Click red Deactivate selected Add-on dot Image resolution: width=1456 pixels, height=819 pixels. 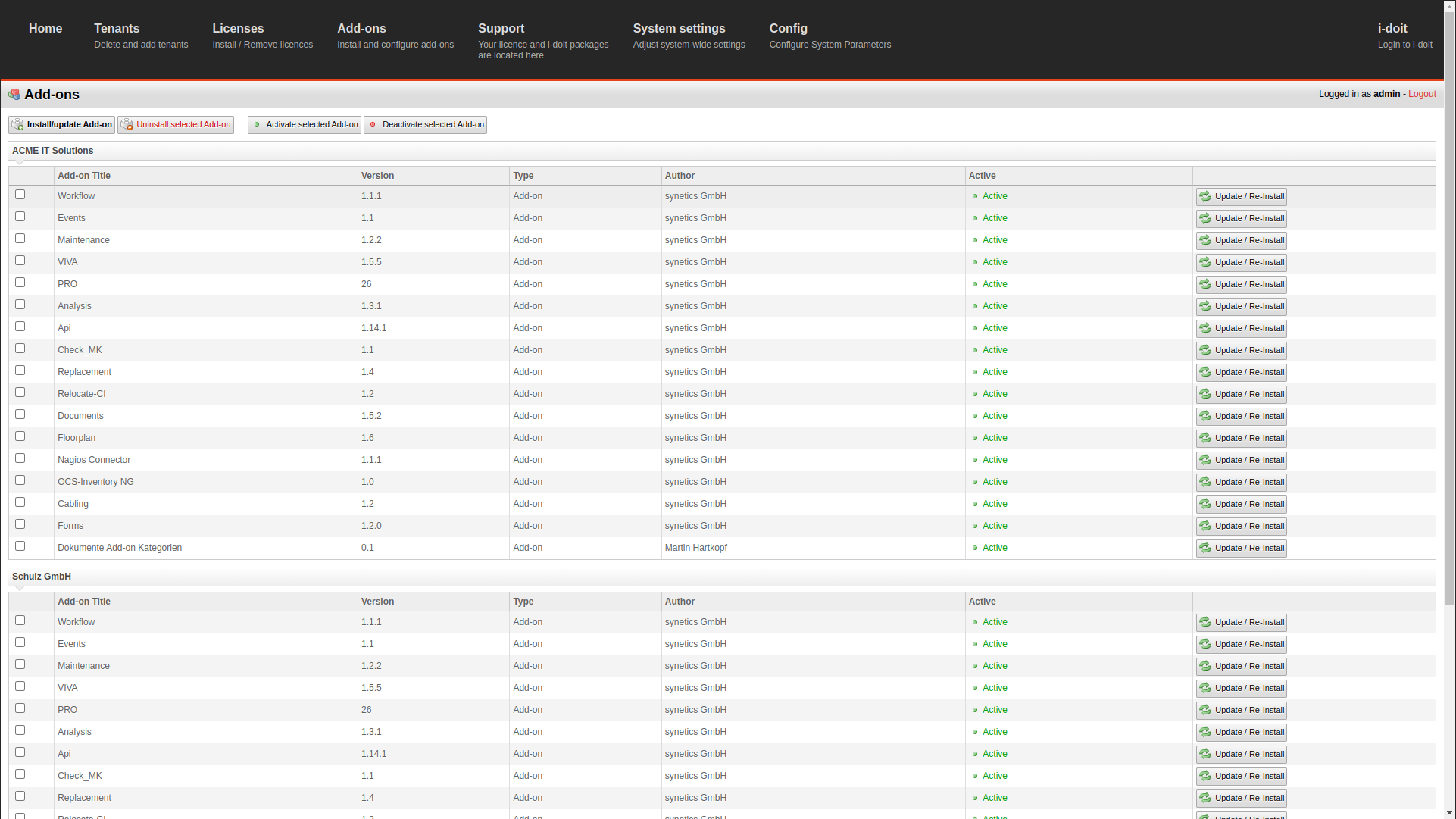coord(373,125)
